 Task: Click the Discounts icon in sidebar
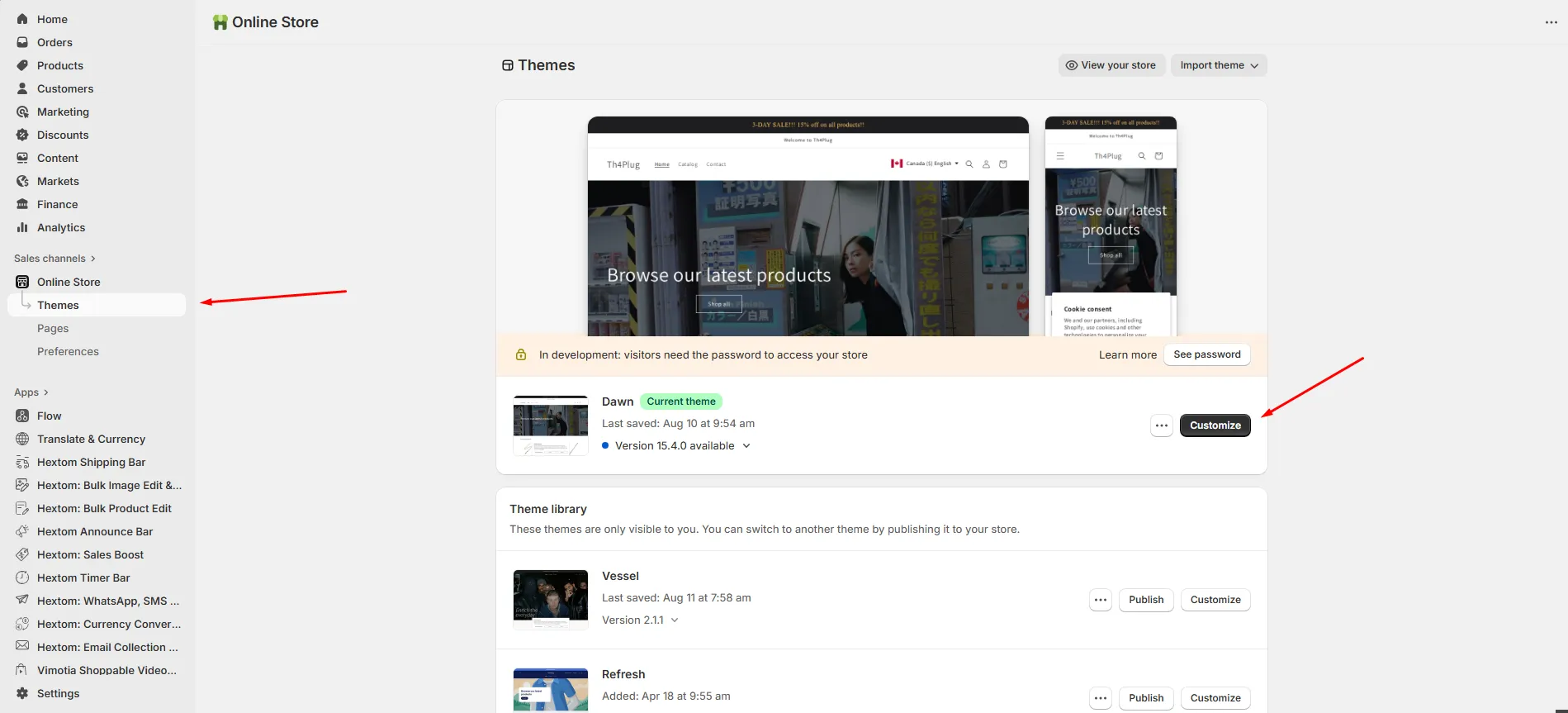22,135
